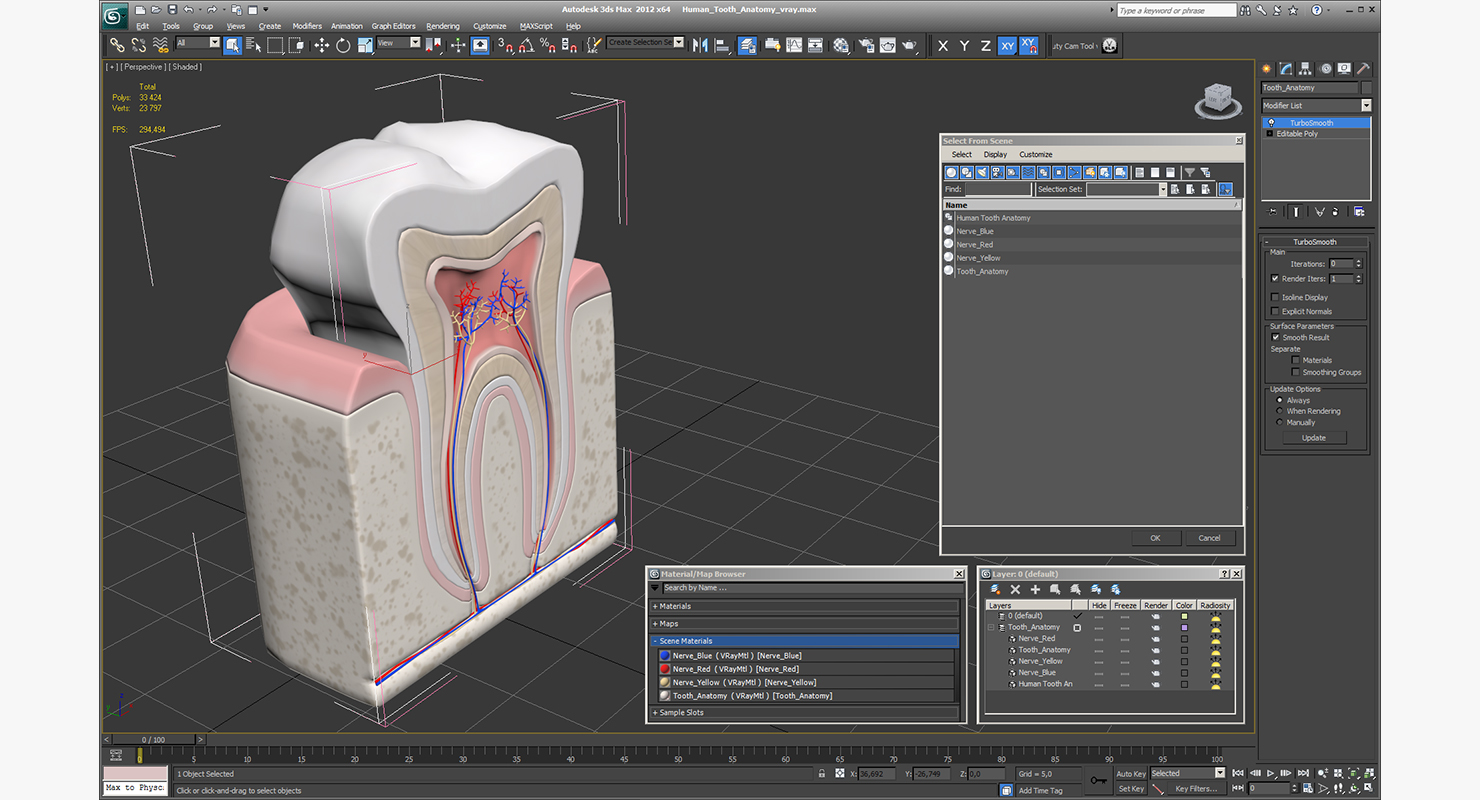Enable Separate by Materials checkbox
Screen dimensions: 1480x800
pos(1296,360)
